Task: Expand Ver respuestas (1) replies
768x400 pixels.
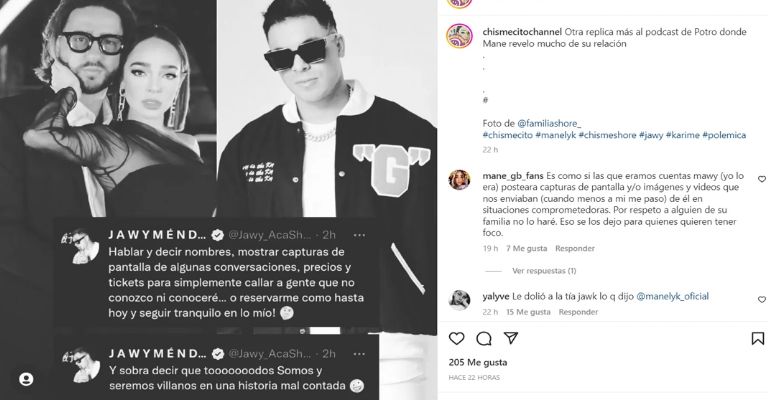Action: (544, 271)
